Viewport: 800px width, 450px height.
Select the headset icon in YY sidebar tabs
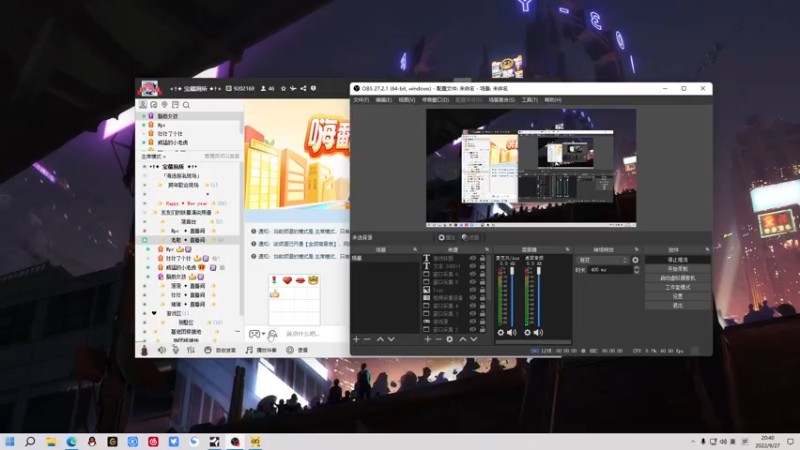154,105
